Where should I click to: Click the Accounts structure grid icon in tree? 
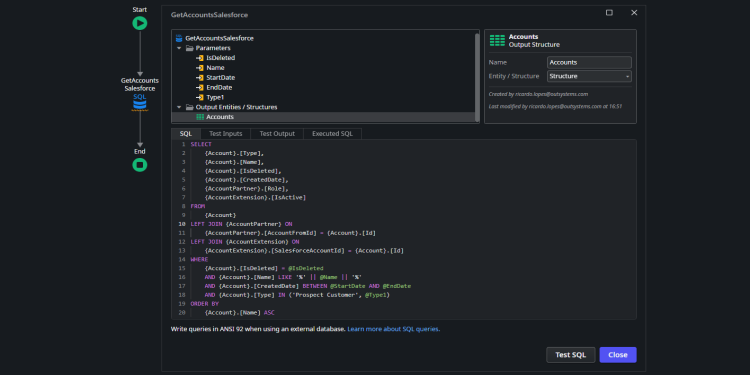200,117
